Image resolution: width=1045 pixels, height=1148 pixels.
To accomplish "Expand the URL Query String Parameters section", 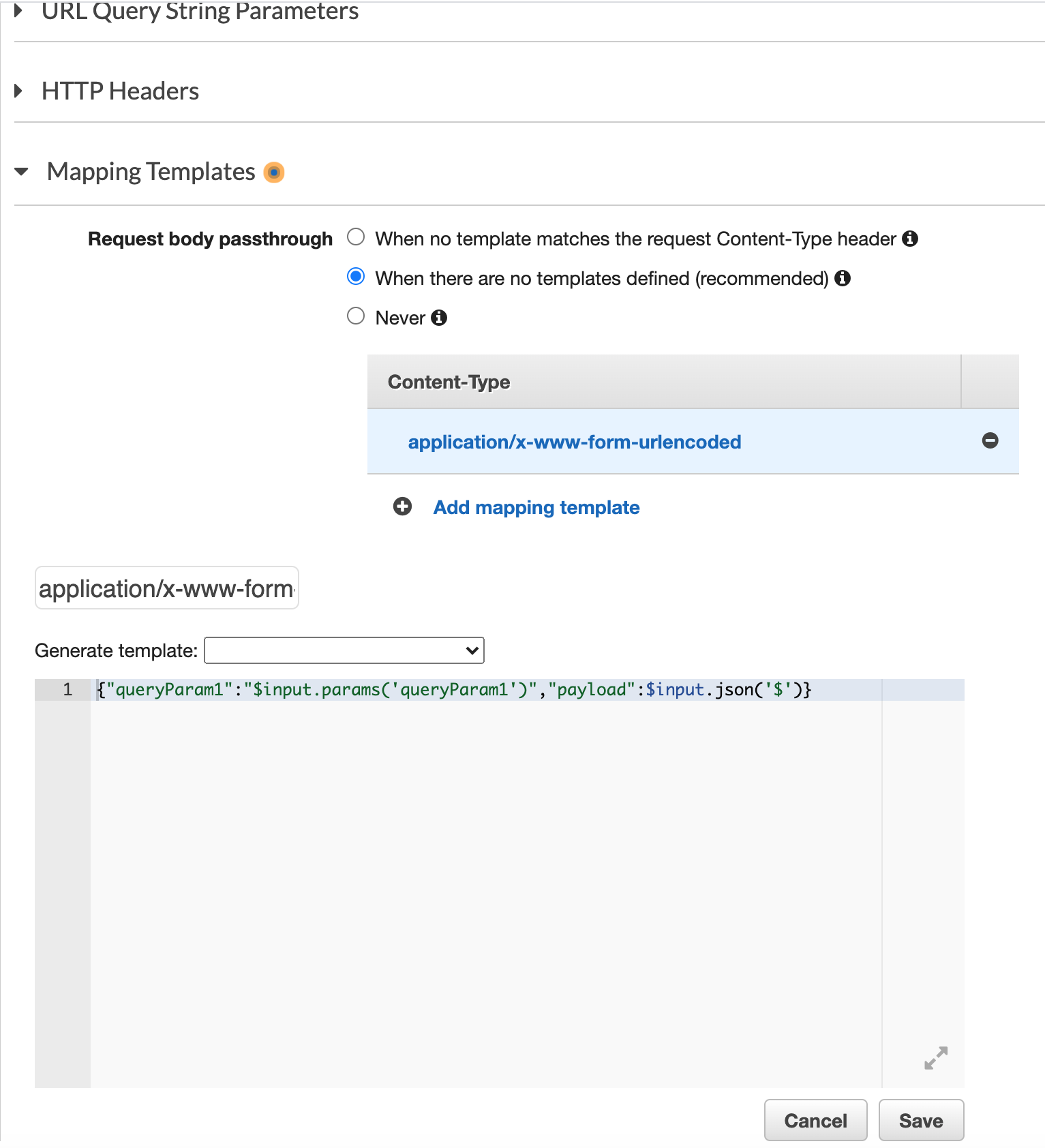I will click(19, 10).
